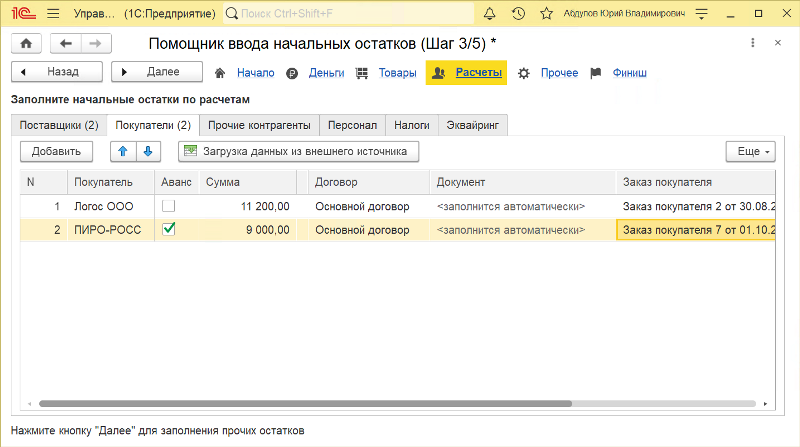Open the Начало step link

pyautogui.click(x=256, y=73)
